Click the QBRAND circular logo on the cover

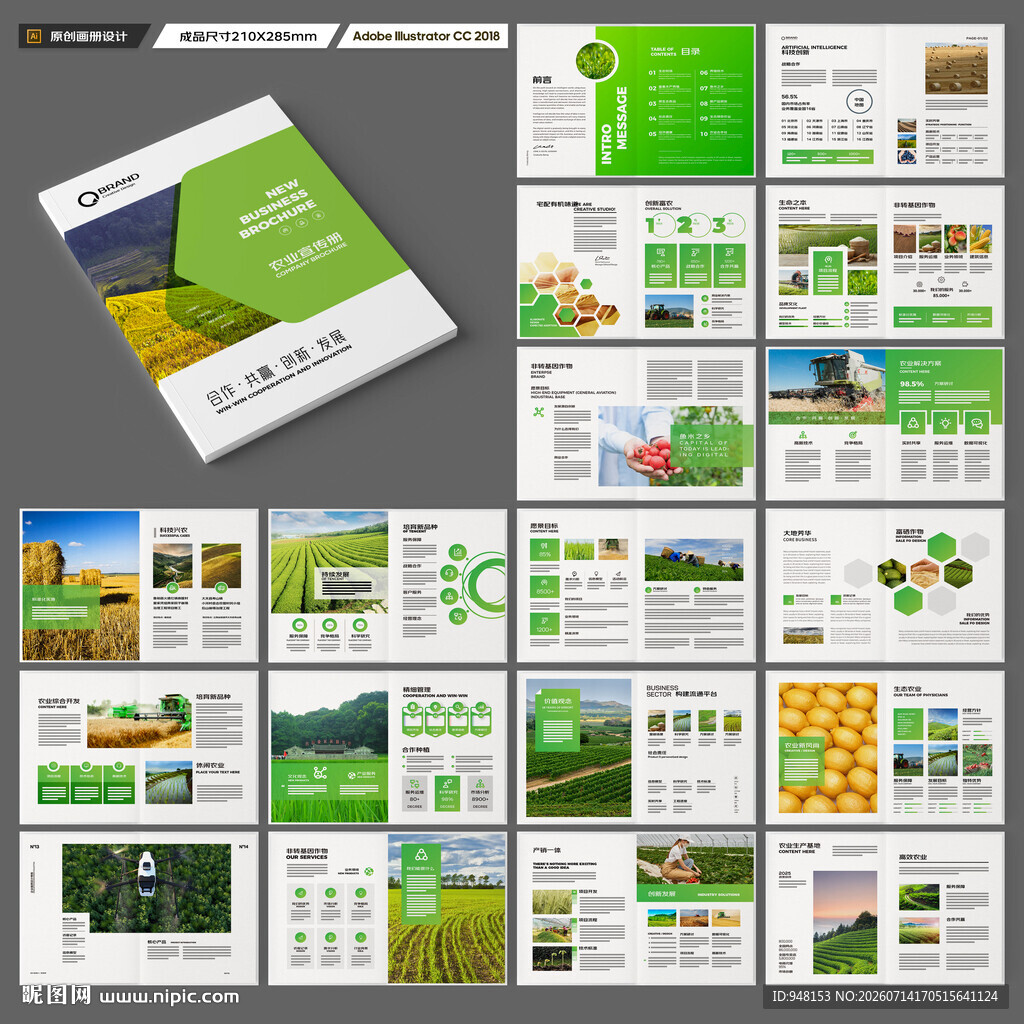[x=88, y=199]
